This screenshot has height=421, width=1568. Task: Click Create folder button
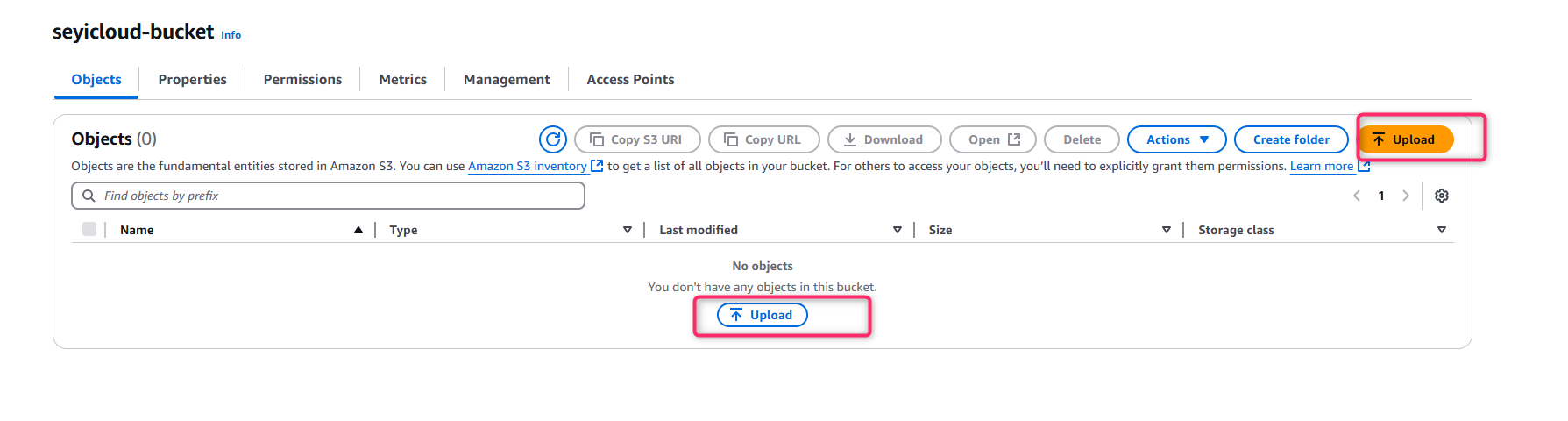1291,139
